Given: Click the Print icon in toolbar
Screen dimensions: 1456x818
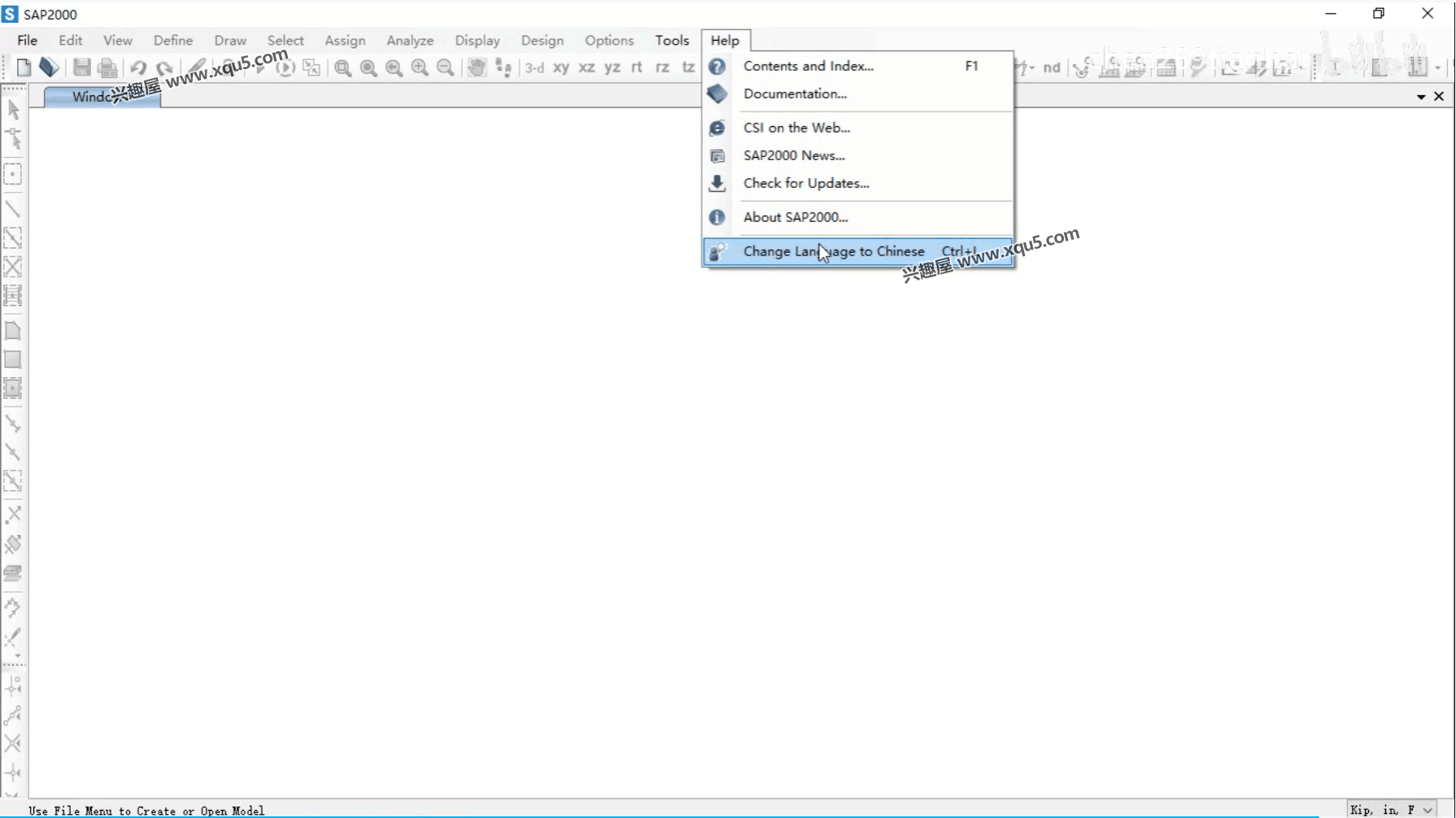Looking at the screenshot, I should pos(107,67).
